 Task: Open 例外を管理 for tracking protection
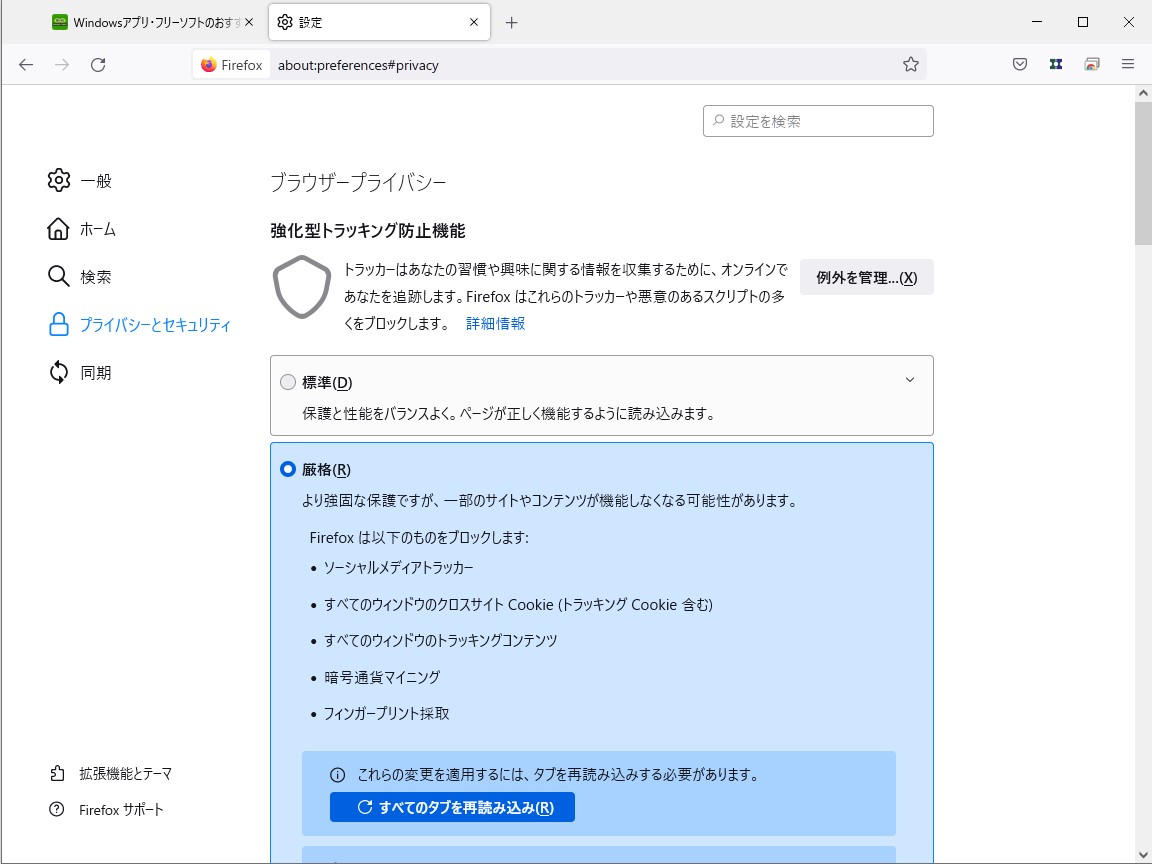[x=866, y=277]
